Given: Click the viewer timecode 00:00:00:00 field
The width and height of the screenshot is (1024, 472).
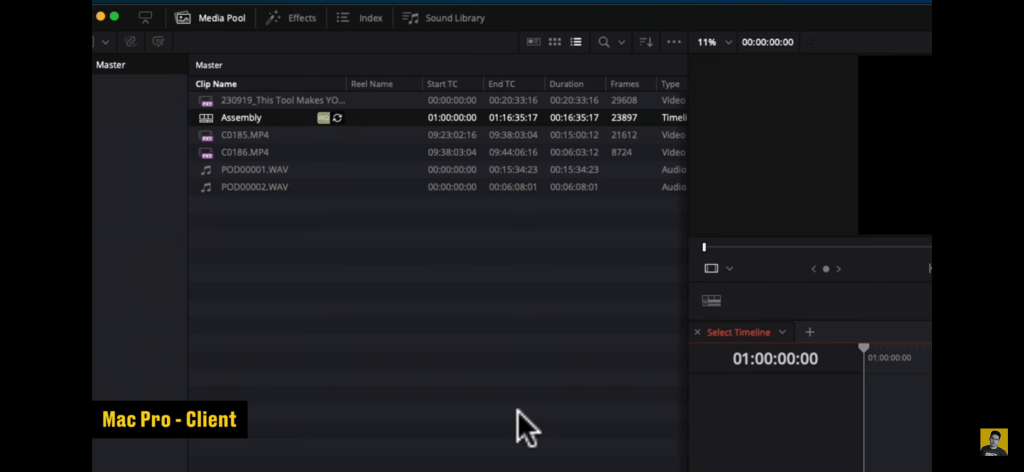Looking at the screenshot, I should (x=767, y=42).
